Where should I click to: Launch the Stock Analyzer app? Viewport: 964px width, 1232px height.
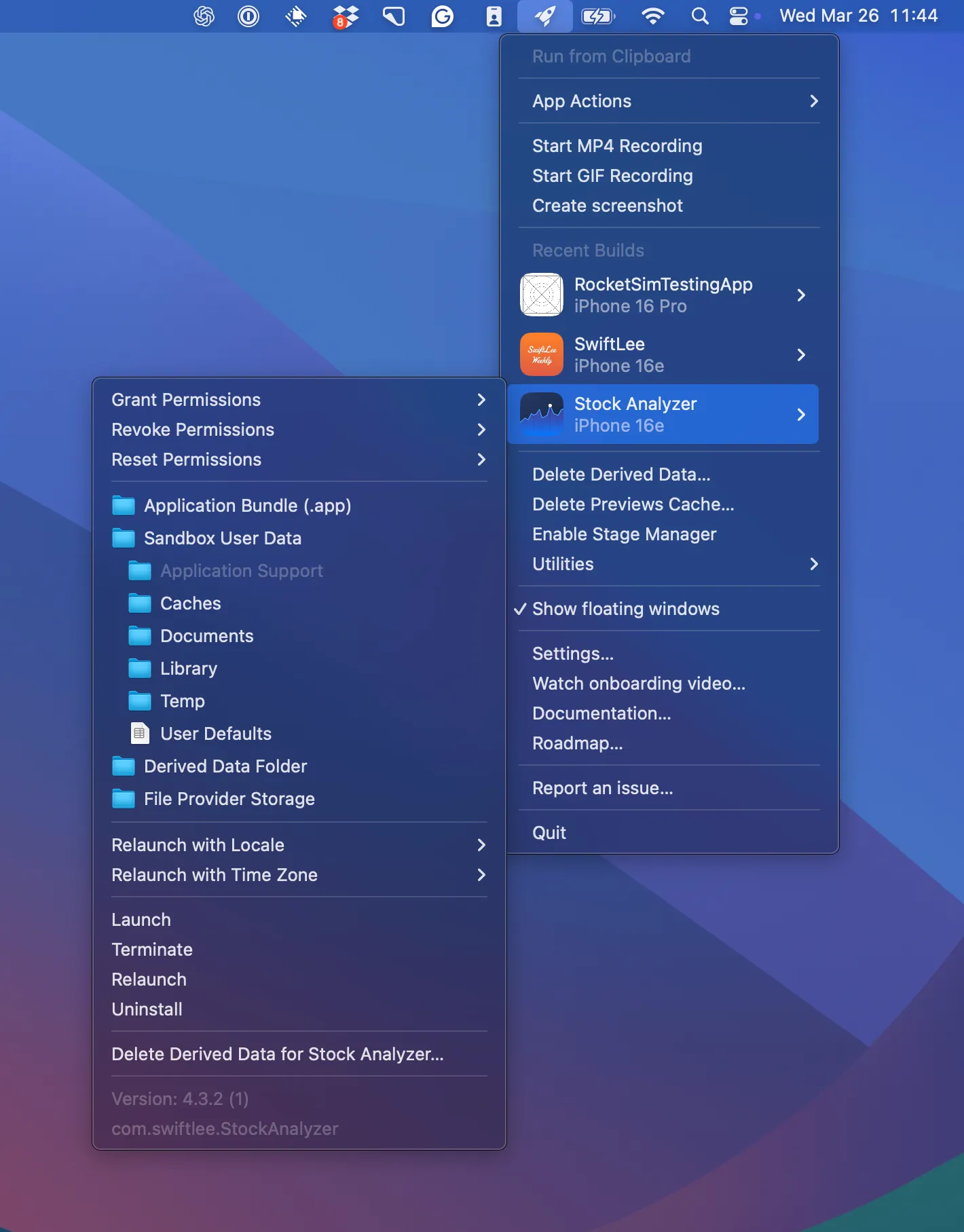point(141,920)
